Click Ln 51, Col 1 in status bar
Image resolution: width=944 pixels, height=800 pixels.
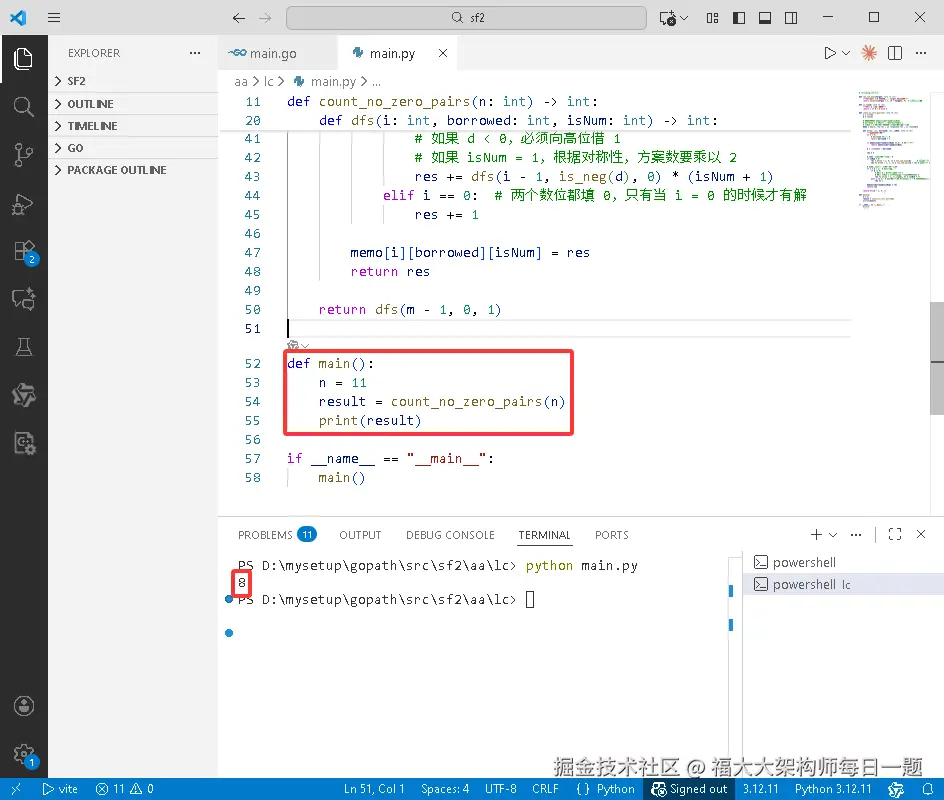pos(374,789)
